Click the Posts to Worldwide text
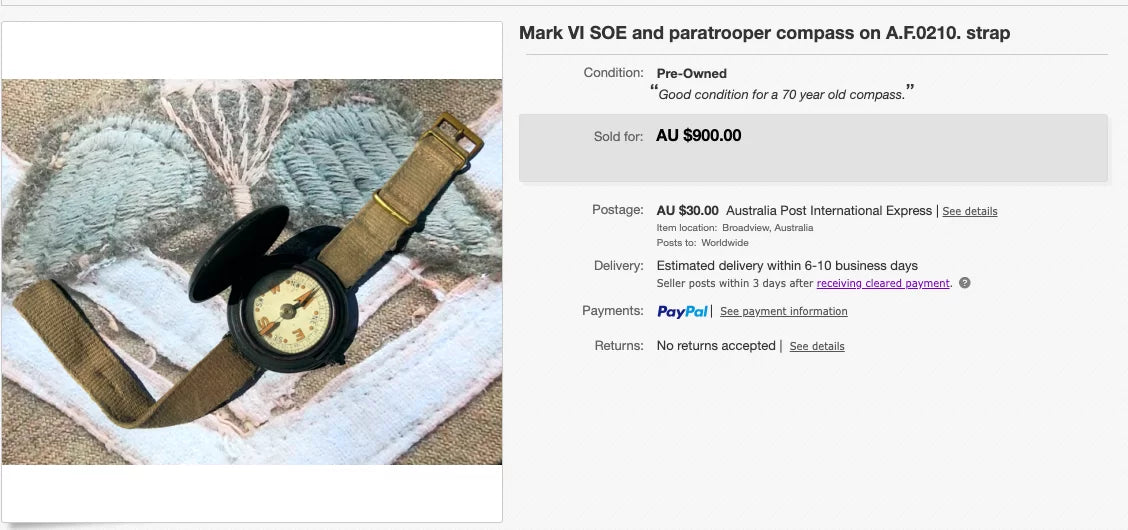 click(702, 243)
